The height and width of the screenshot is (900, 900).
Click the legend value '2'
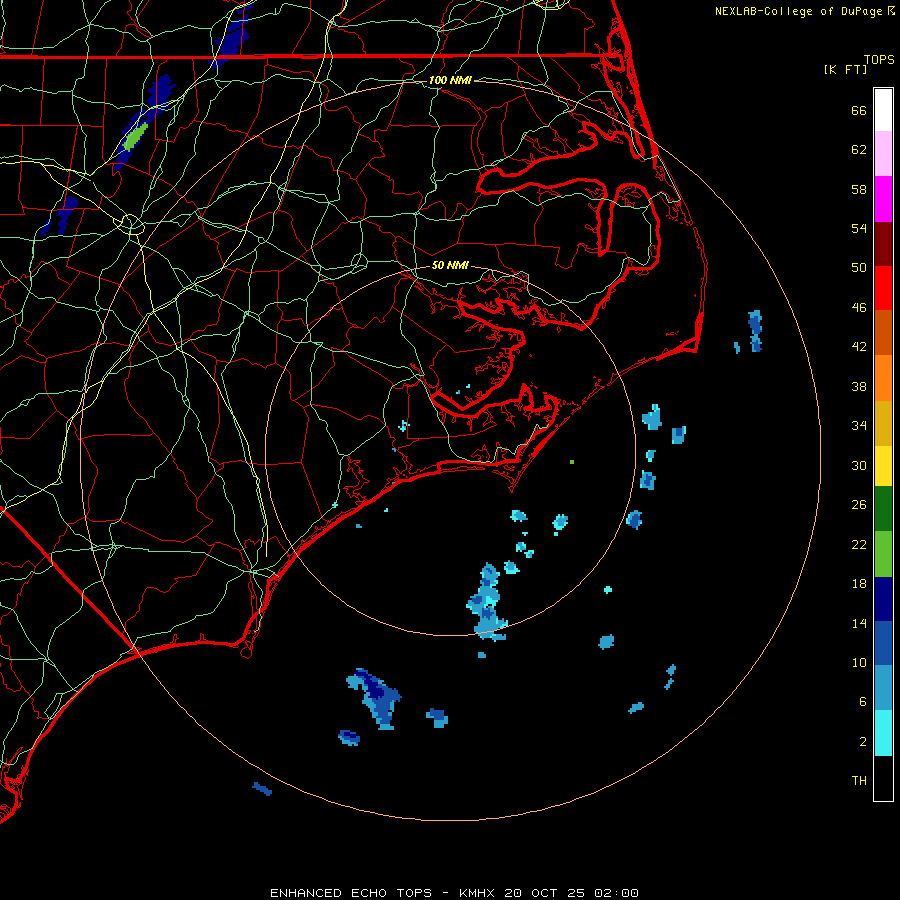pos(863,742)
